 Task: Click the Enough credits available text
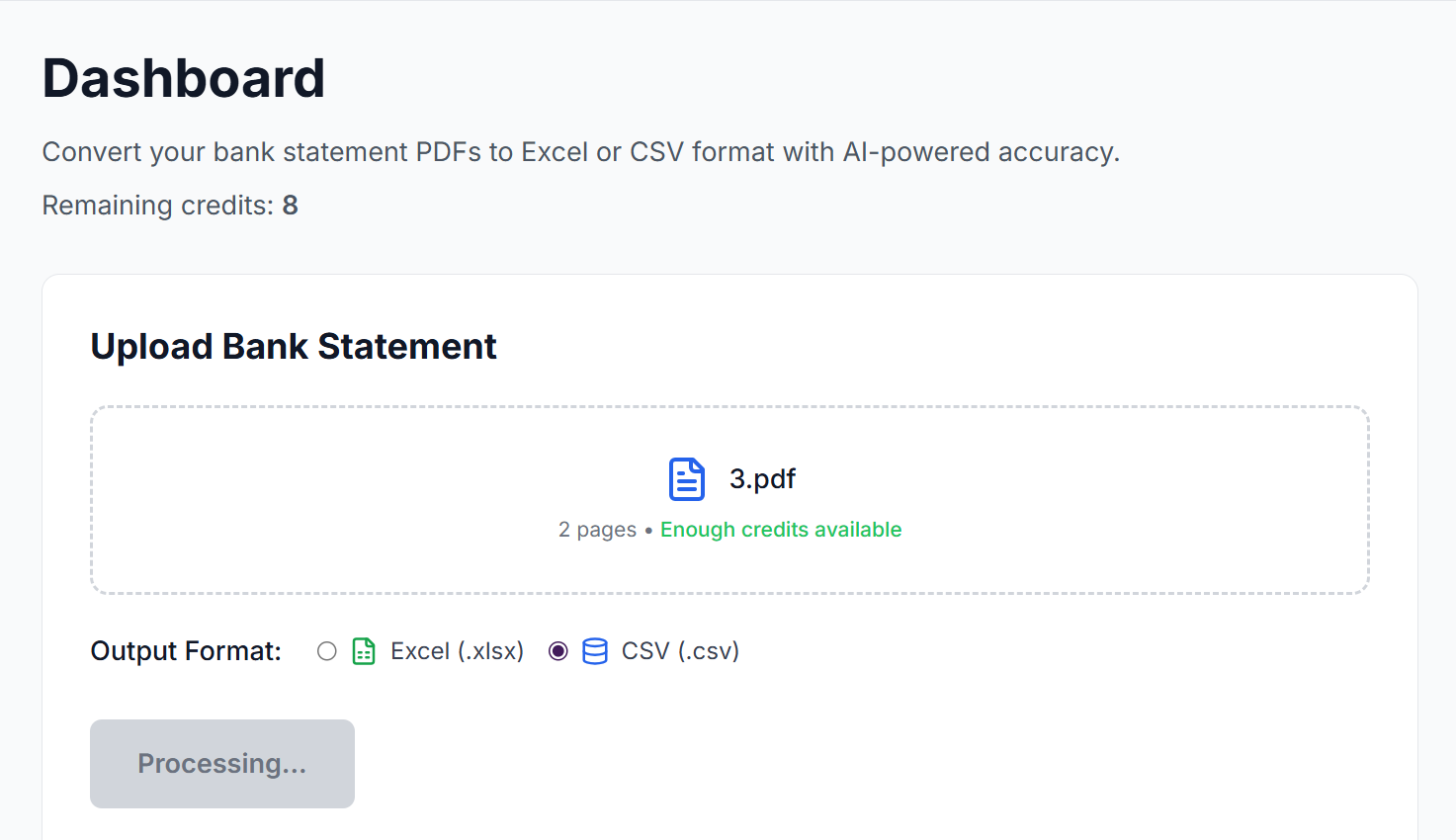pos(780,530)
